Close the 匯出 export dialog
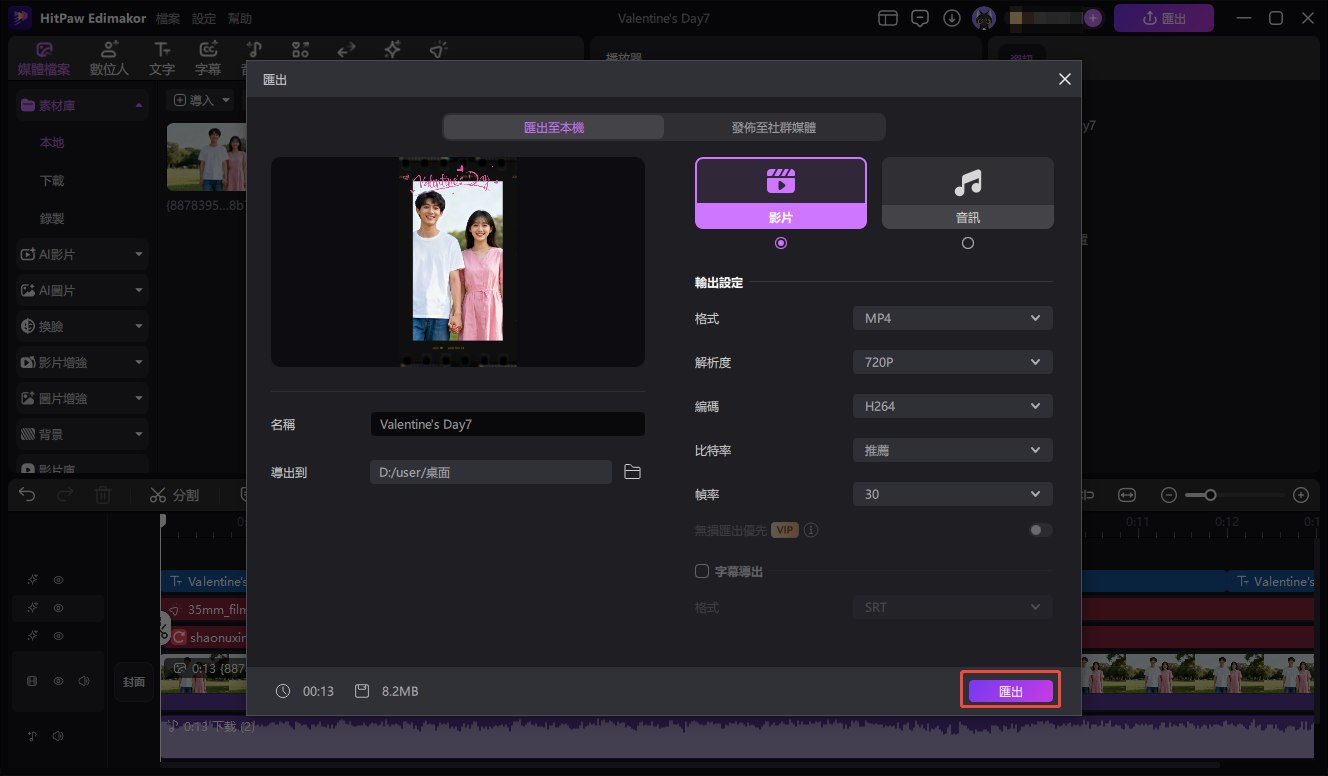This screenshot has height=776, width=1328. (1064, 79)
